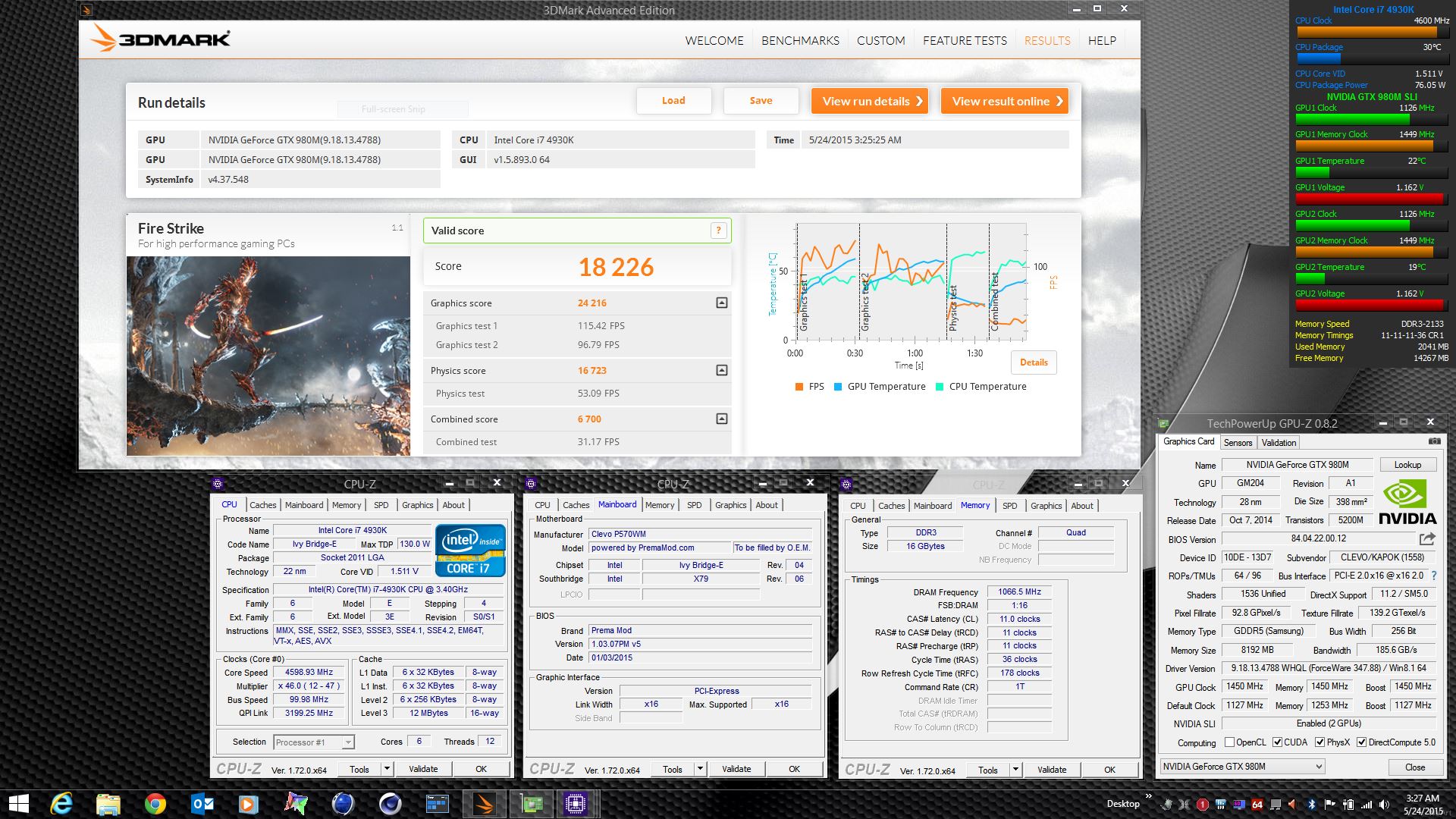Open 3DMark from the taskbar

tap(484, 804)
